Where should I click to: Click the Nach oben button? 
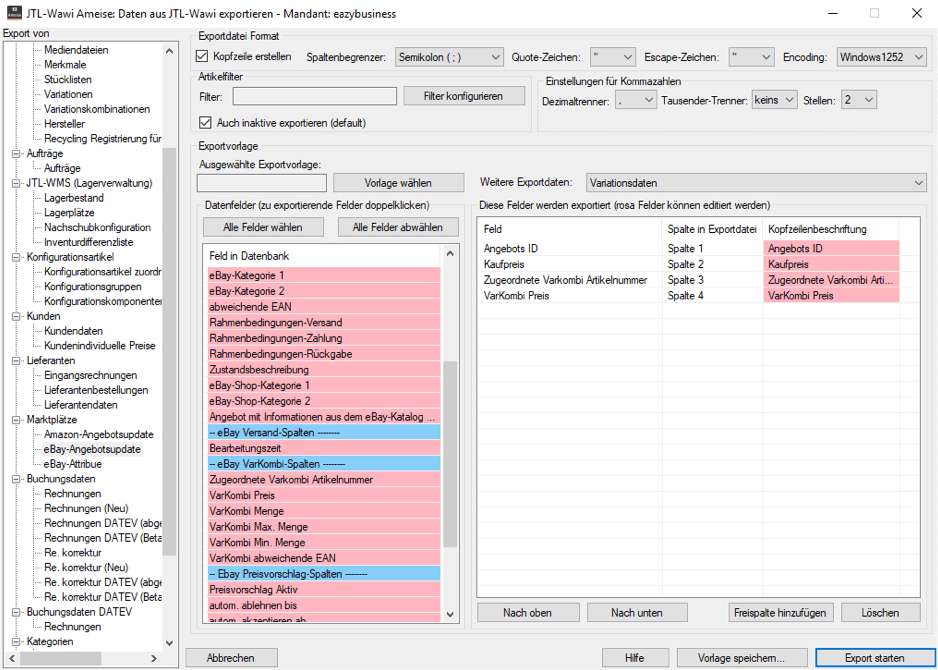tap(528, 613)
